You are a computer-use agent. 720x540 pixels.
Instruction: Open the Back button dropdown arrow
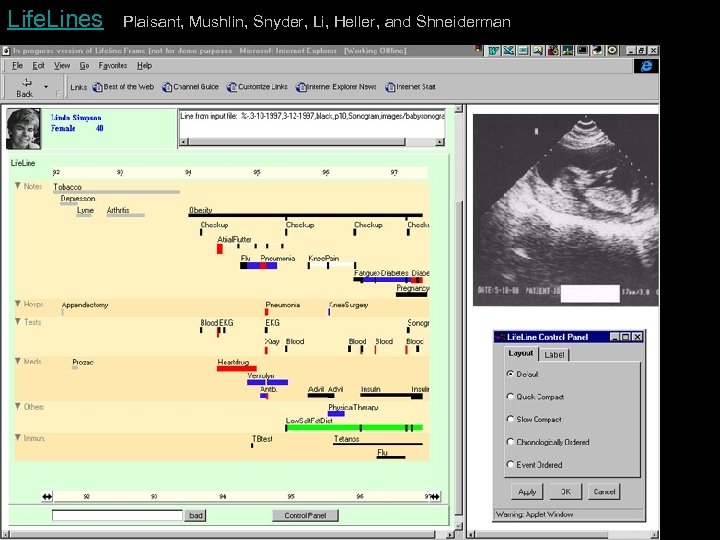[x=46, y=87]
